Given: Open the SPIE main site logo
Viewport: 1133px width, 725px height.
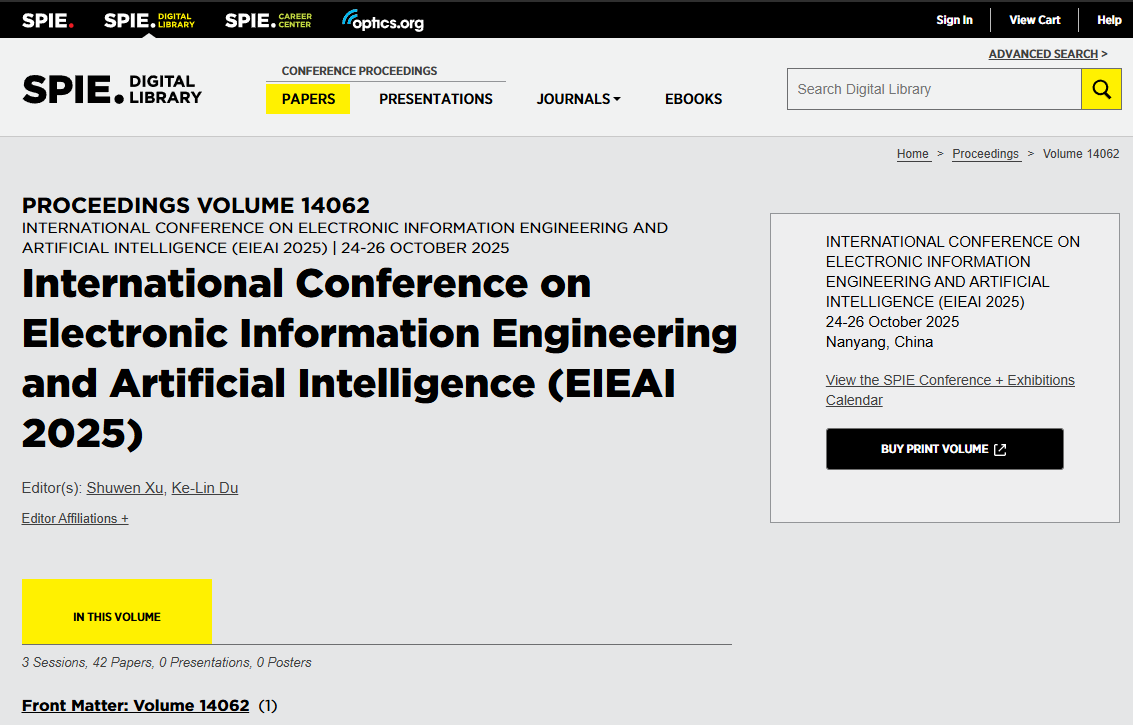Looking at the screenshot, I should (x=48, y=20).
